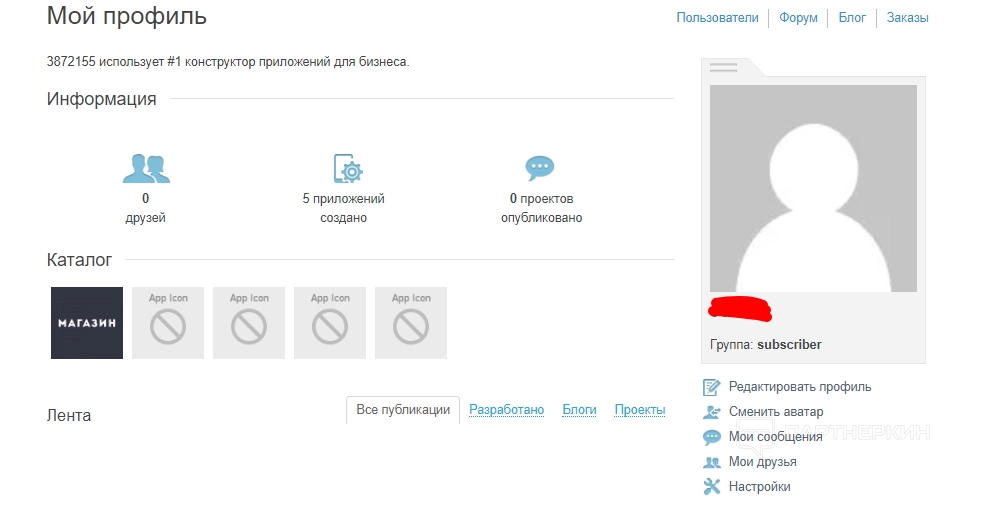
Task: Switch to the Разработано tab
Action: pos(507,410)
